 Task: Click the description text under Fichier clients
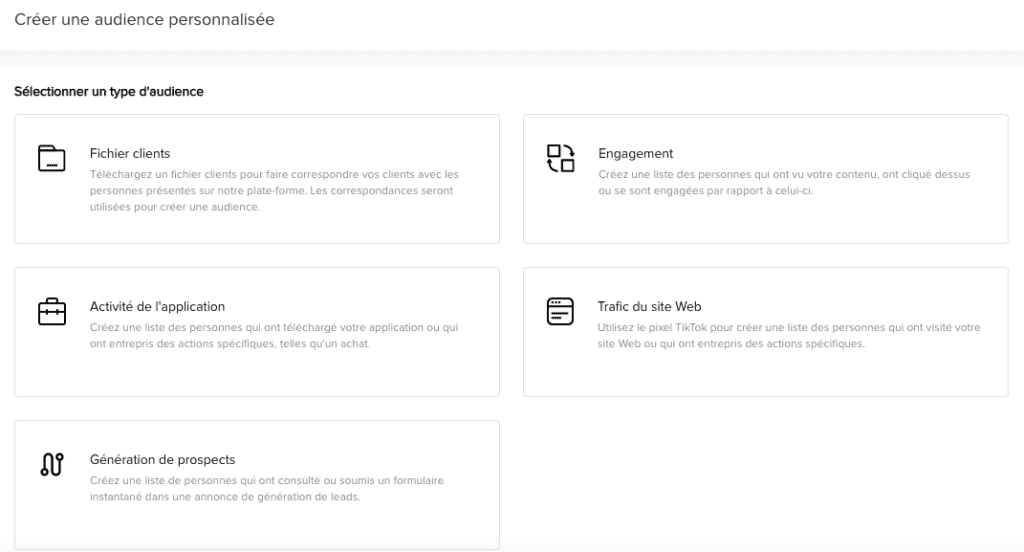274,190
